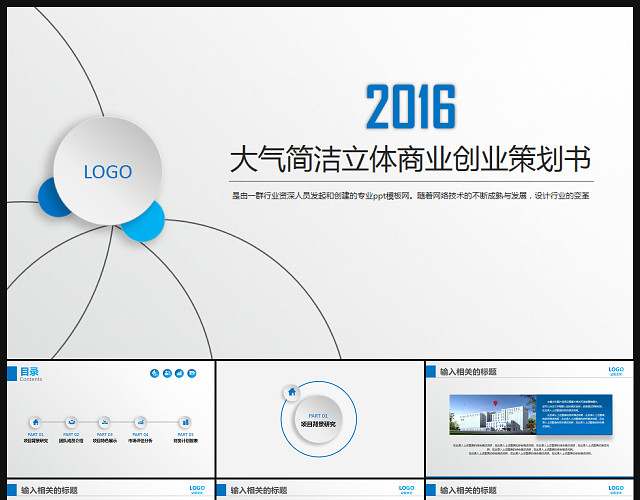Click the LOGO mark on the building slide
This screenshot has width=640, height=500.
pyautogui.click(x=616, y=371)
